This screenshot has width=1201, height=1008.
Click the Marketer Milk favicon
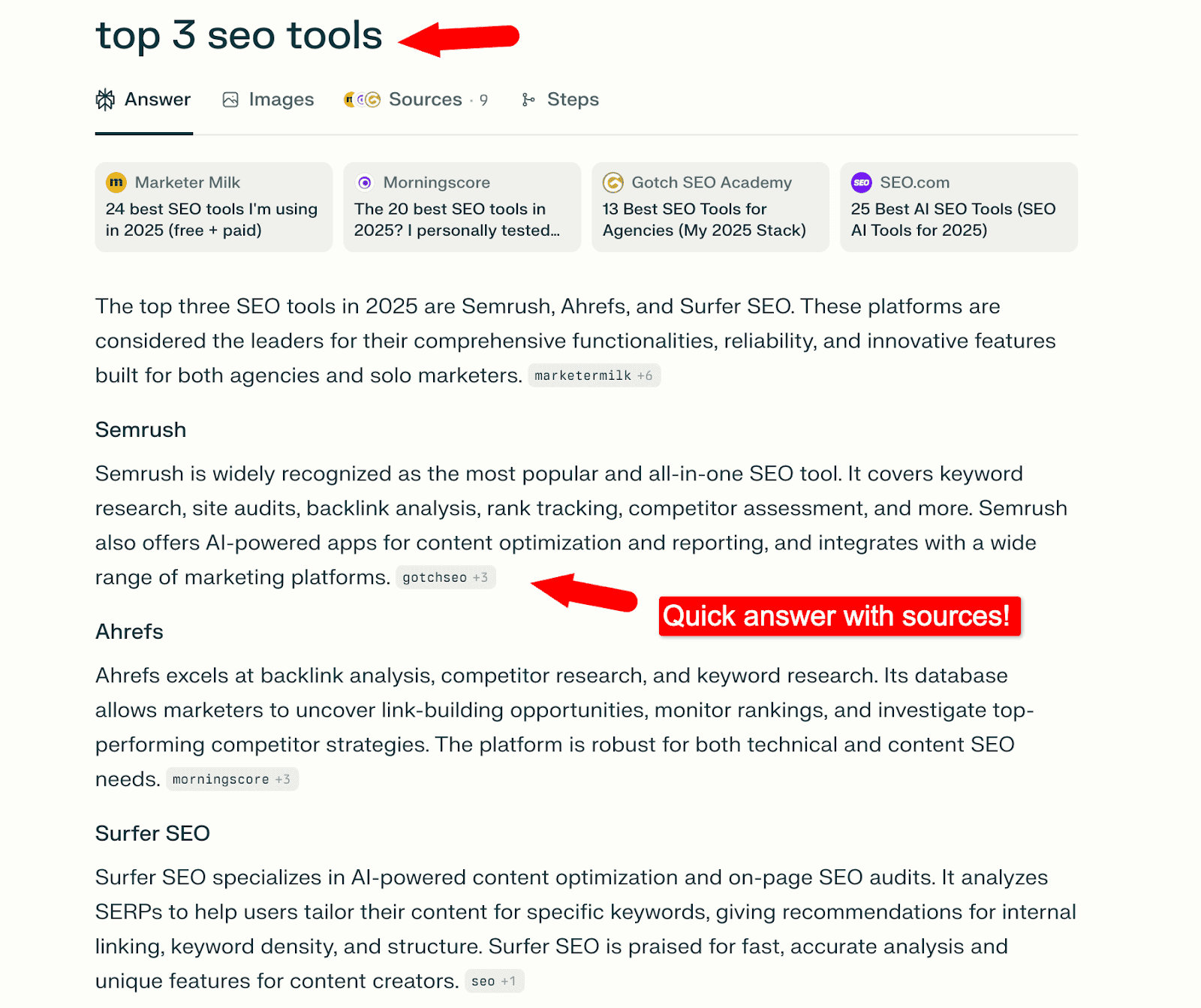[x=116, y=182]
